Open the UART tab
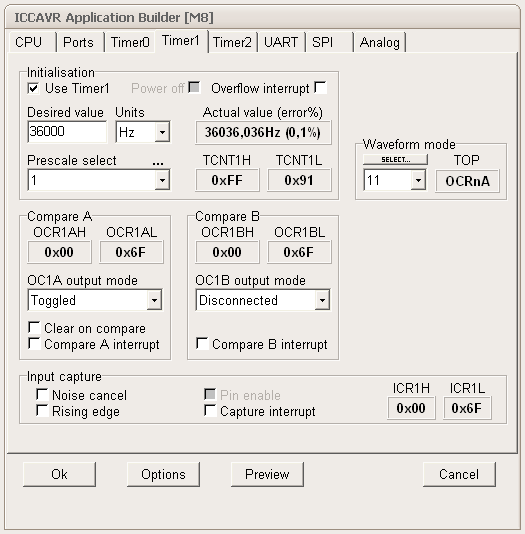Screen dimensions: 525x534 pyautogui.click(x=281, y=43)
